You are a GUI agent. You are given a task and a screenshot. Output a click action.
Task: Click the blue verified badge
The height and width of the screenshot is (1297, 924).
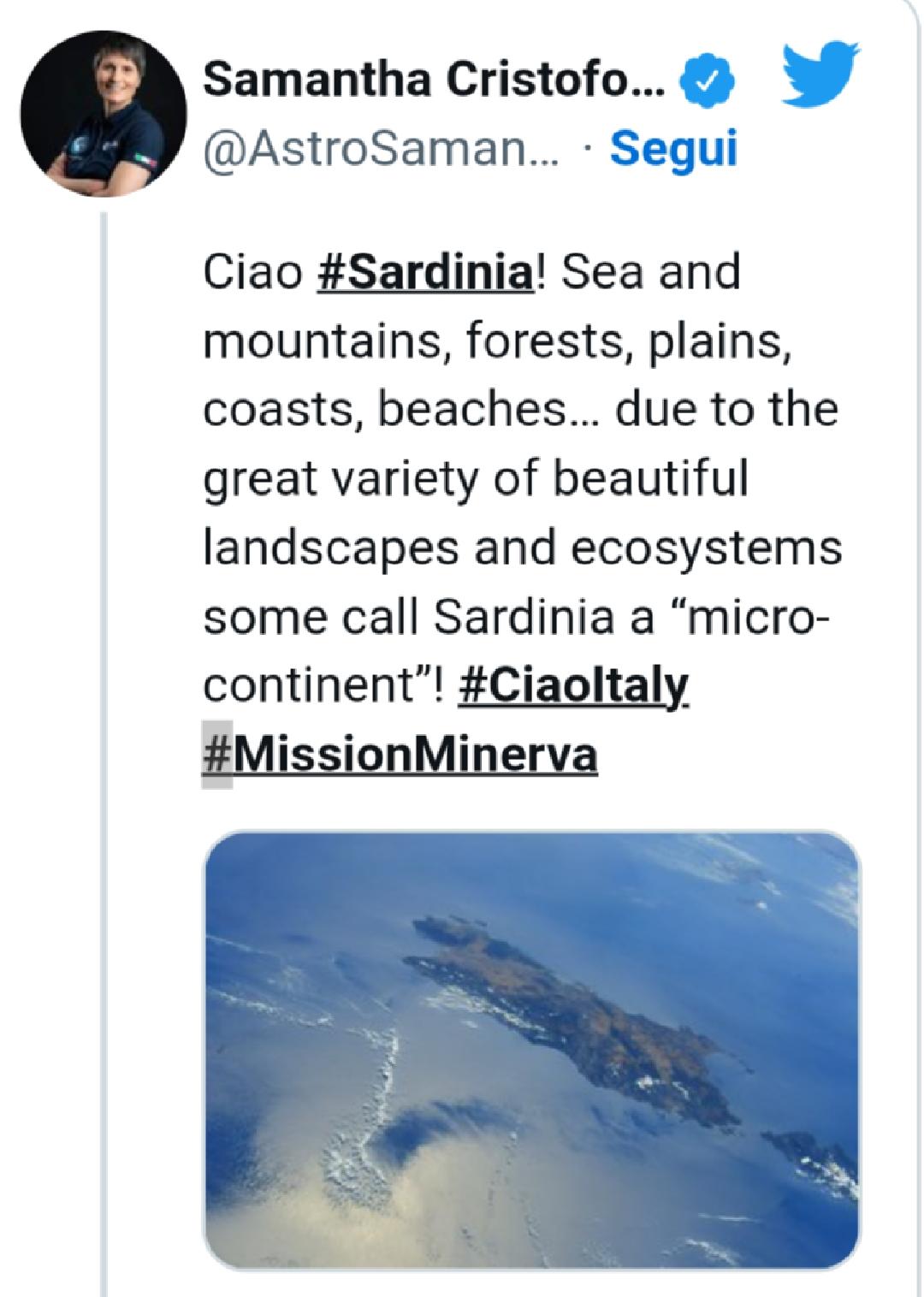[x=708, y=83]
